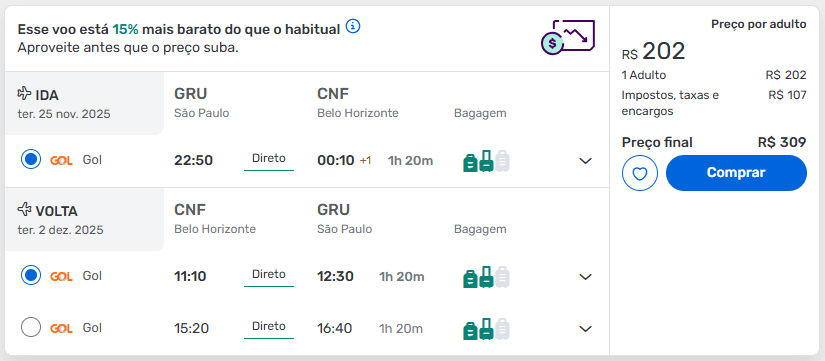Viewport: 825px width, 361px height.
Task: Click the Preço final R$ 309 amount
Action: click(782, 142)
